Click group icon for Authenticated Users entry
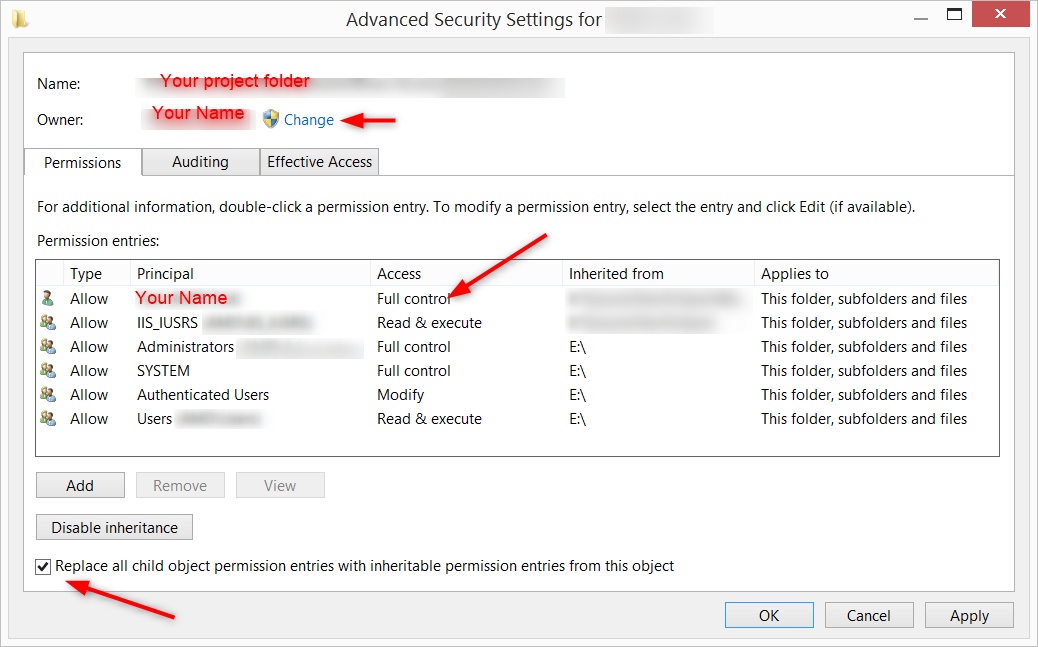This screenshot has height=647, width=1038. point(47,394)
